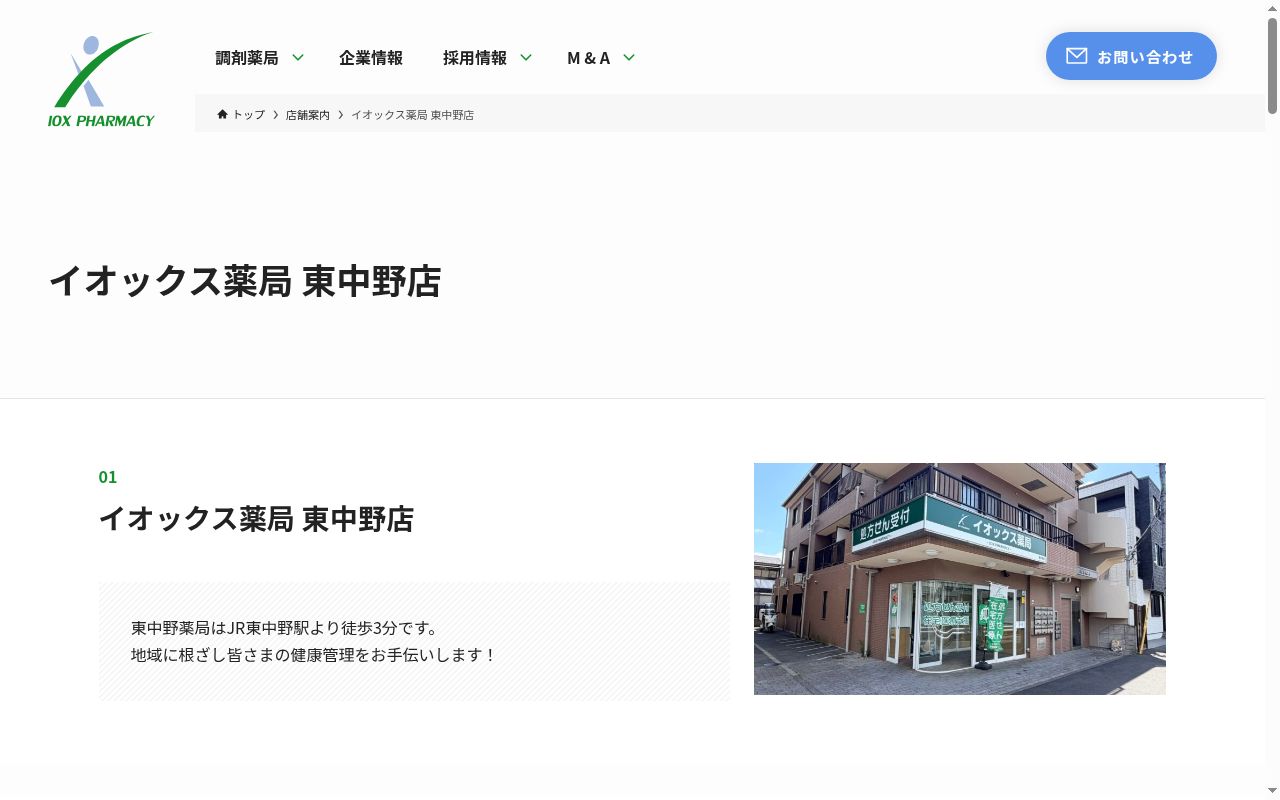Open the M＆A menu item
Viewport: 1280px width, 800px height.
[589, 57]
